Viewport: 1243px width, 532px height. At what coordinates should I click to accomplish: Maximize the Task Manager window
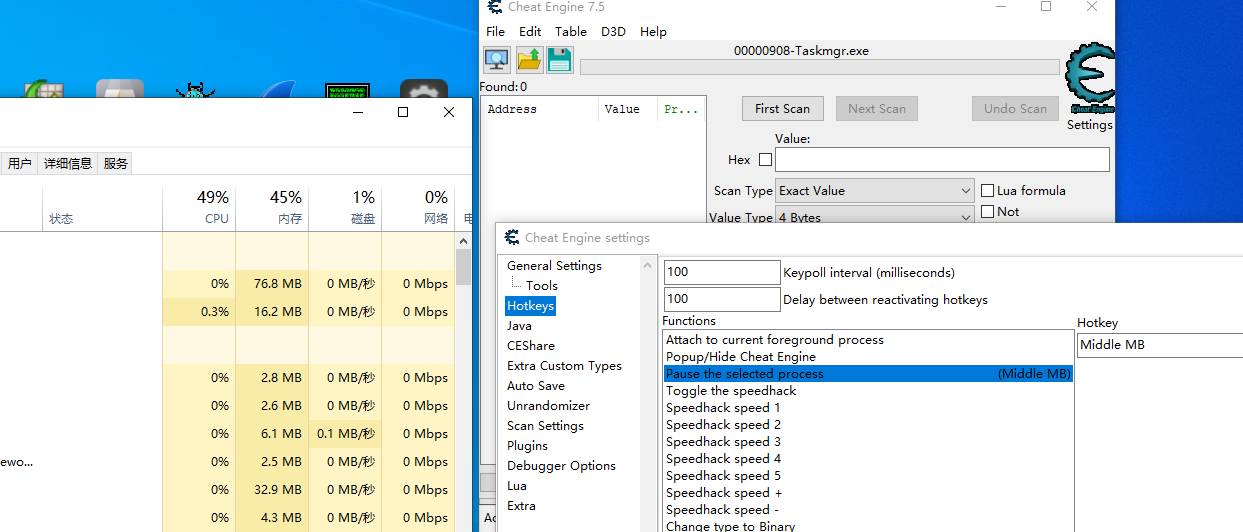point(403,112)
